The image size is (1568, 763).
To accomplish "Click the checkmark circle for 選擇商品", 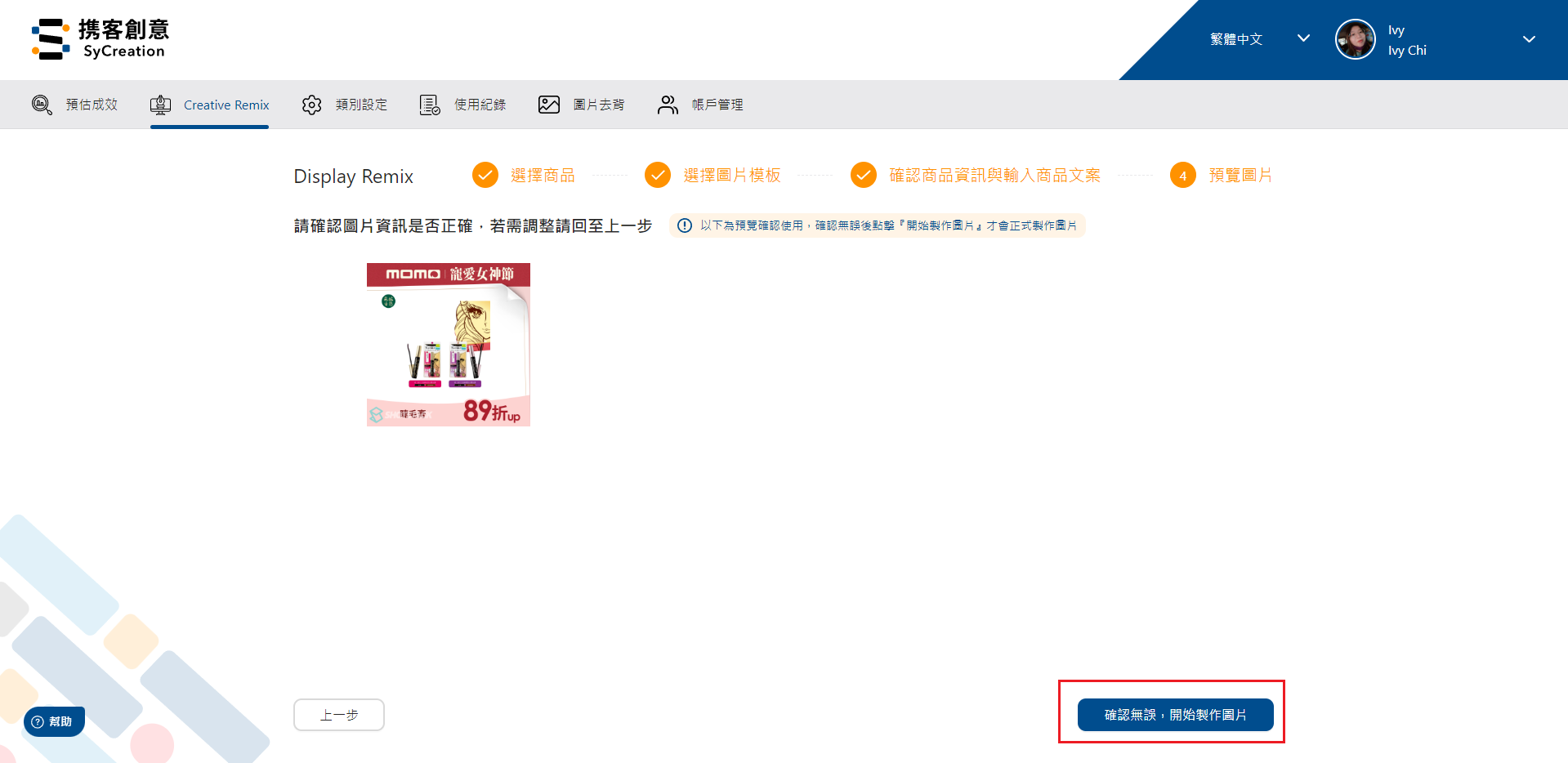I will click(x=485, y=175).
